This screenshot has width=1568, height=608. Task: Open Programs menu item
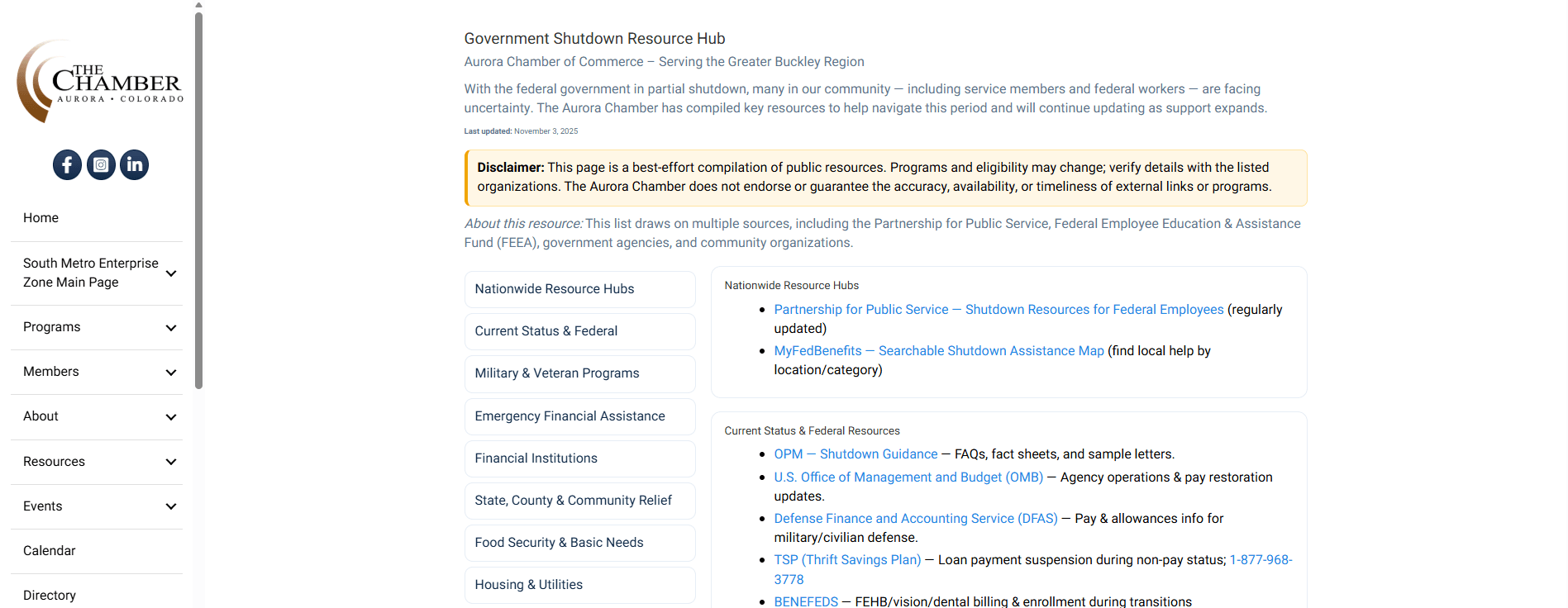tap(52, 327)
